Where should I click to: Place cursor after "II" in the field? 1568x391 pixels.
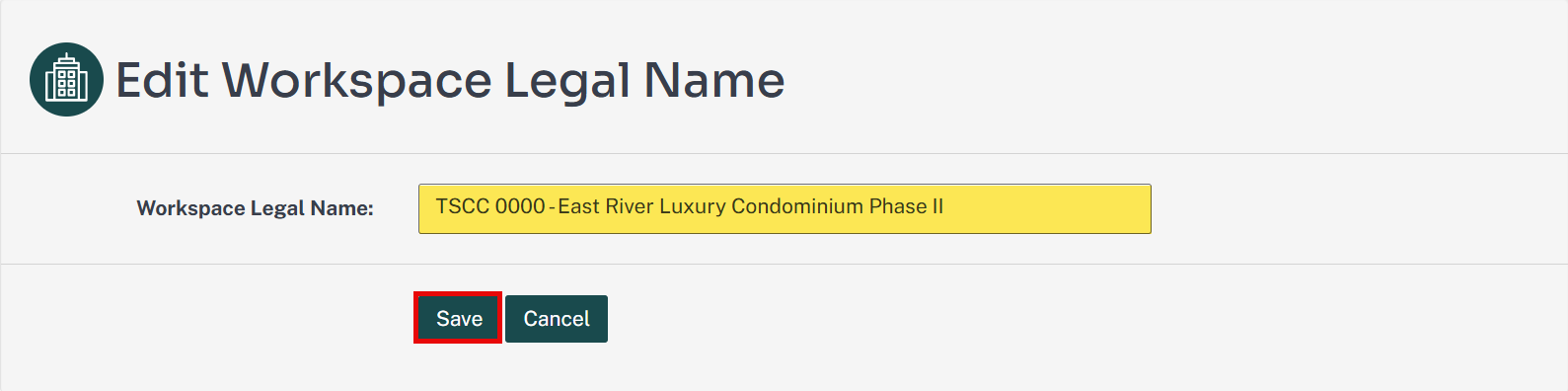point(945,206)
